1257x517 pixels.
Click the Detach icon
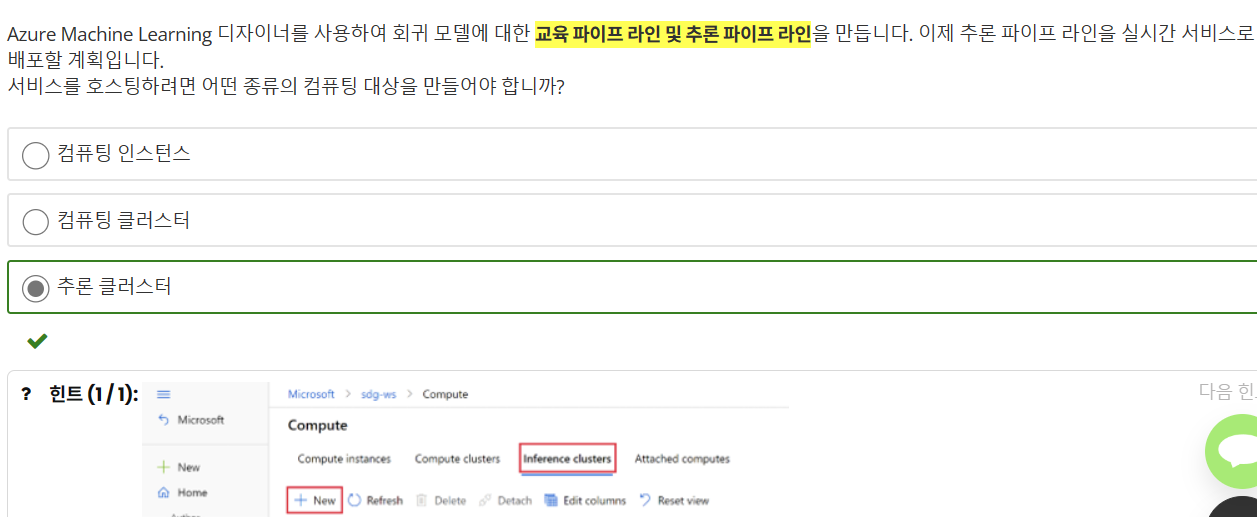click(485, 500)
